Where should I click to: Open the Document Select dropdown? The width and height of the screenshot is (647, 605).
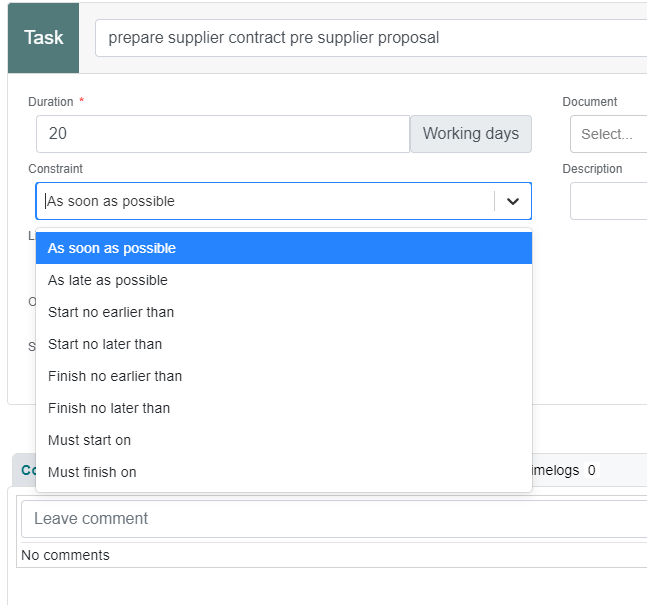(x=609, y=134)
